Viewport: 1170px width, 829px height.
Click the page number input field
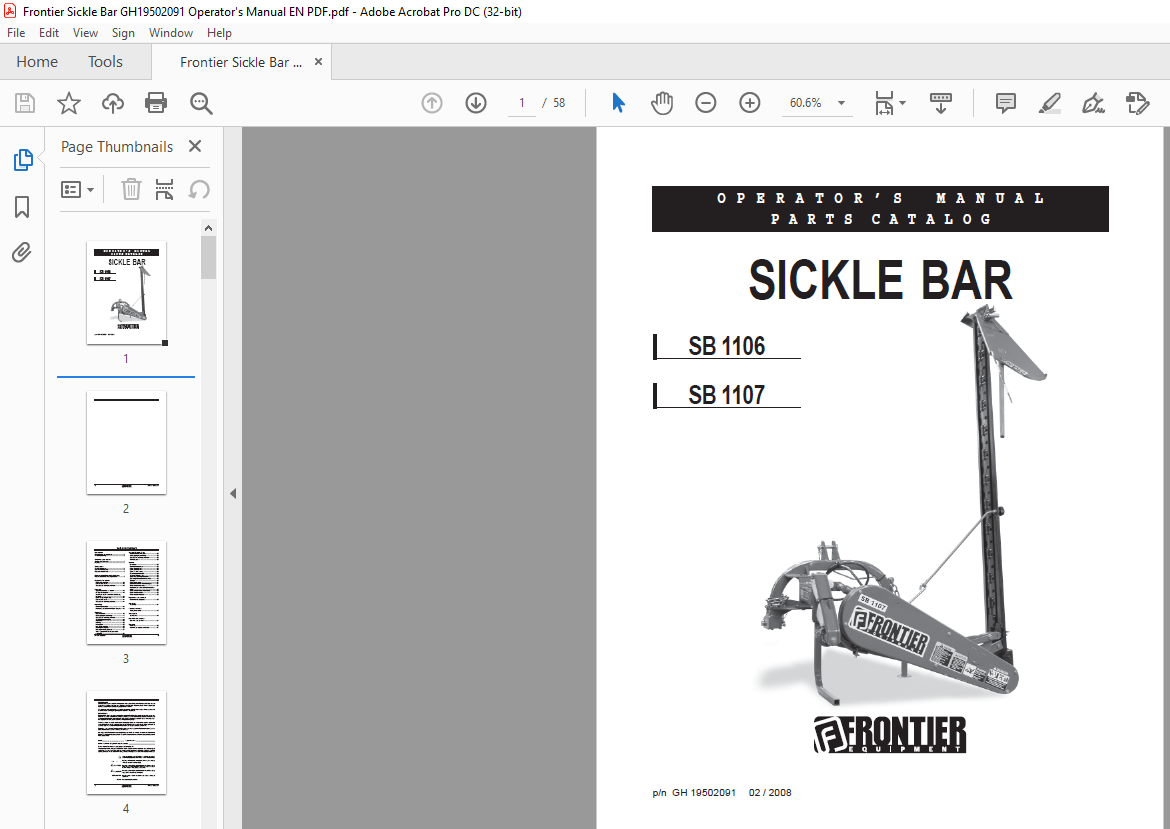(x=522, y=103)
